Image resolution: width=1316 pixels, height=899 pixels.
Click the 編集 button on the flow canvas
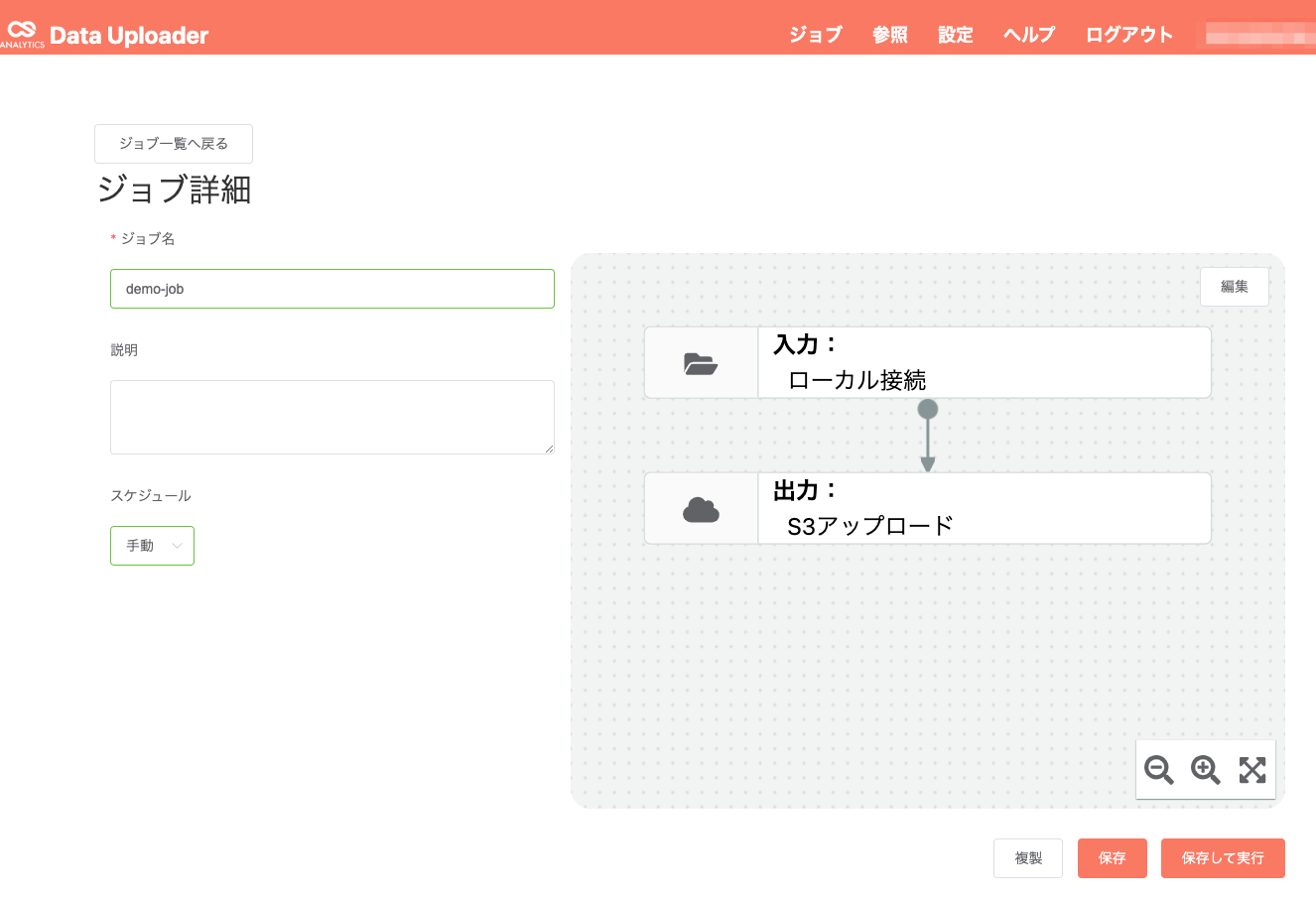[x=1234, y=286]
